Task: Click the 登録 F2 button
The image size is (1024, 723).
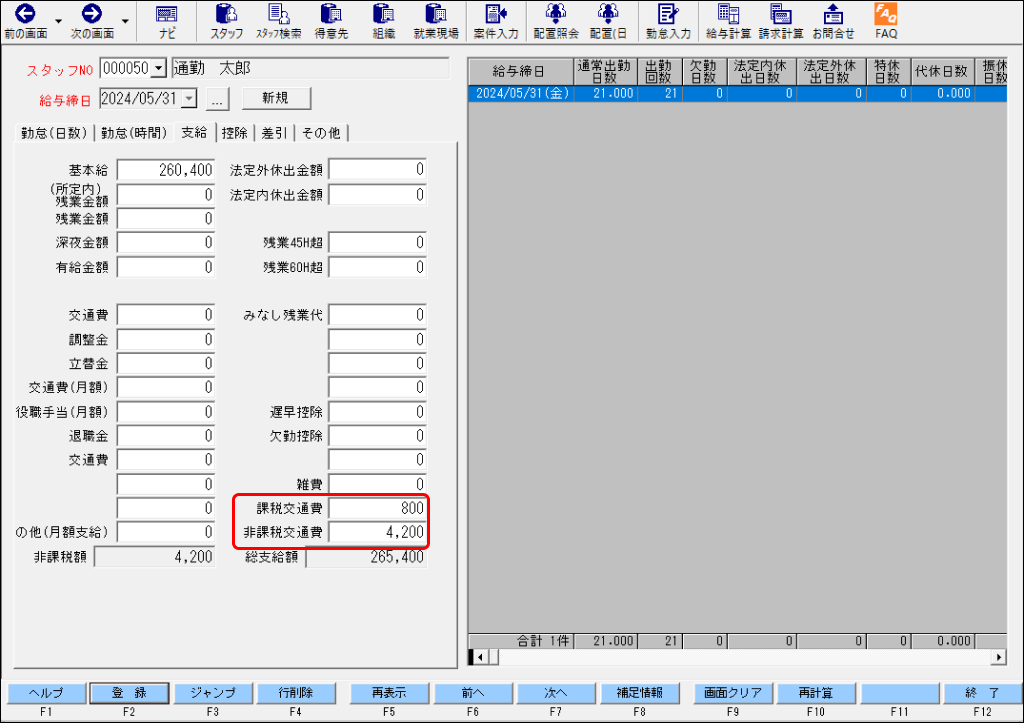Action: [129, 693]
